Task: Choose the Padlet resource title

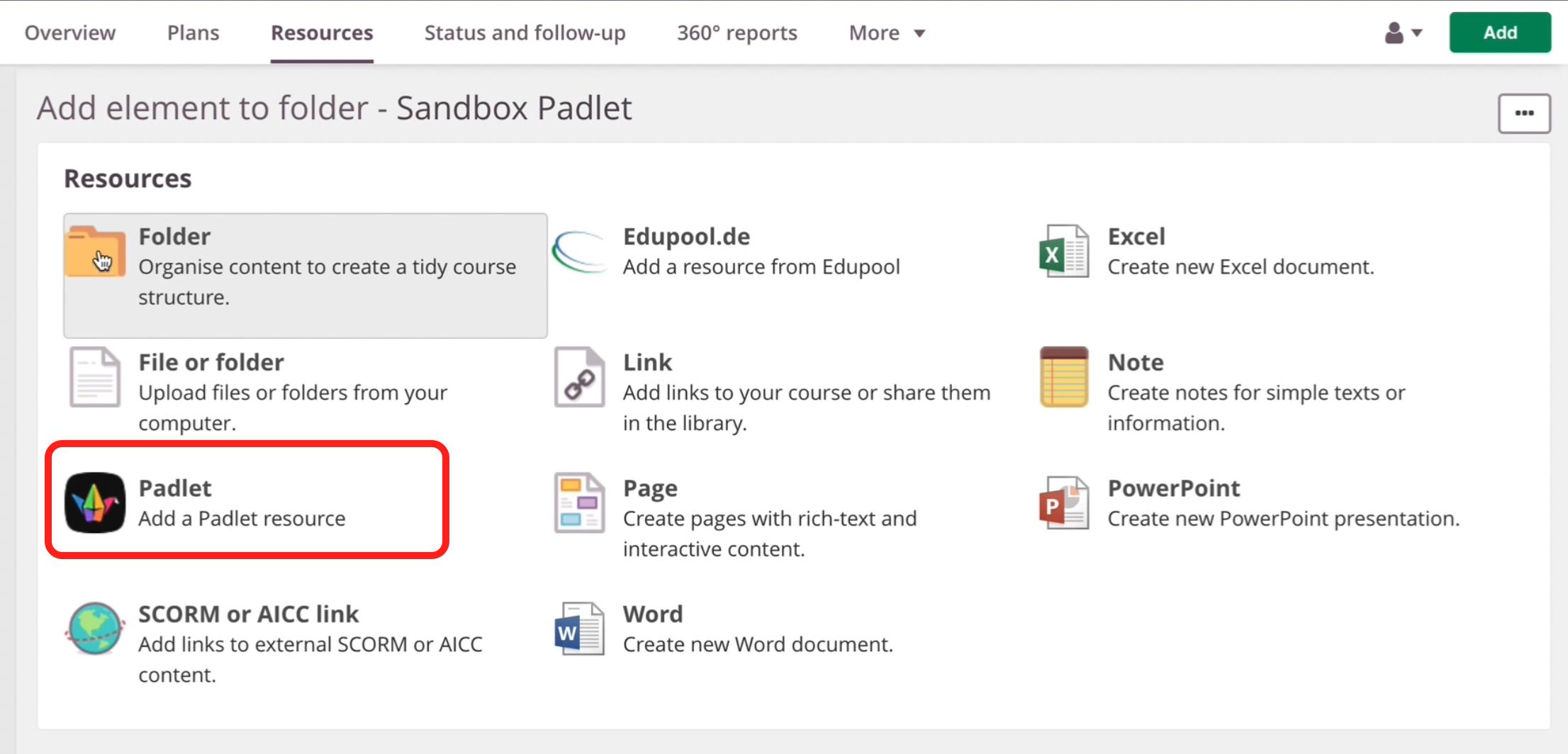Action: (175, 488)
